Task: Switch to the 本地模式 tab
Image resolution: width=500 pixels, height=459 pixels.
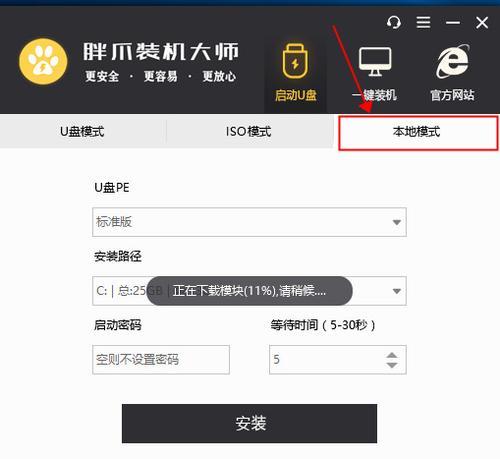Action: click(418, 132)
